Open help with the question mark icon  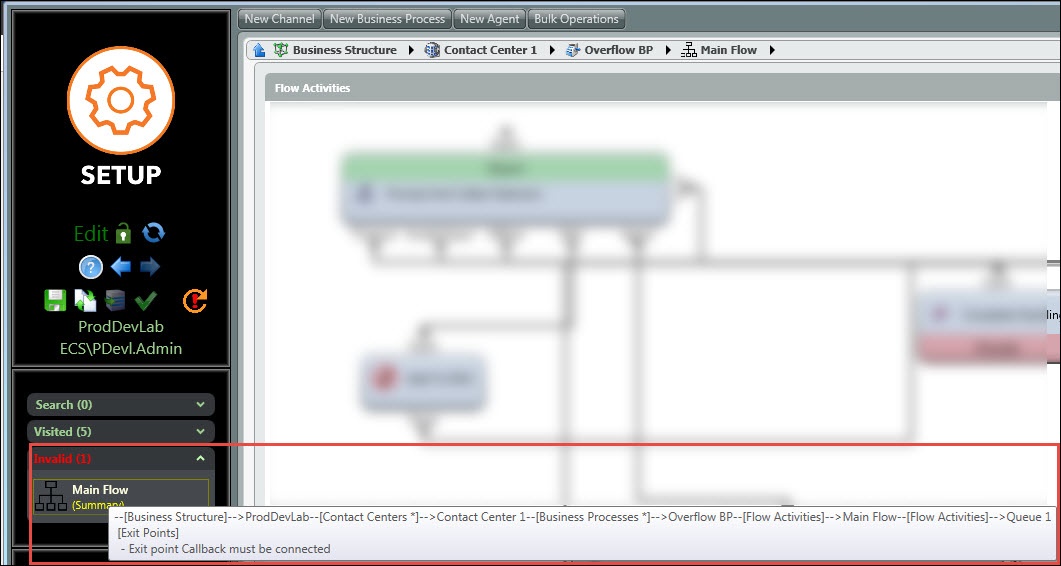click(x=91, y=267)
